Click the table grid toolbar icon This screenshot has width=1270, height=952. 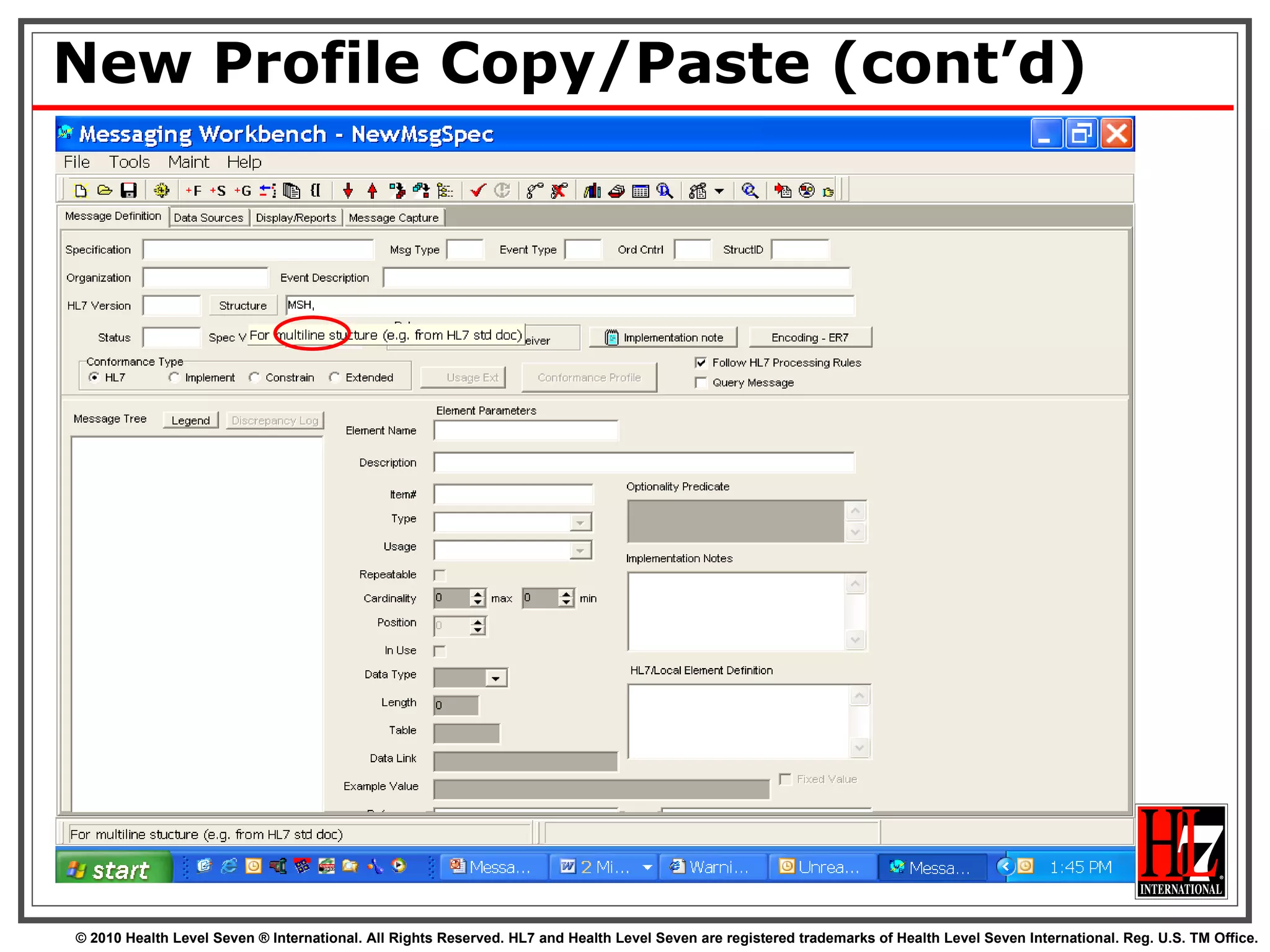click(x=641, y=190)
